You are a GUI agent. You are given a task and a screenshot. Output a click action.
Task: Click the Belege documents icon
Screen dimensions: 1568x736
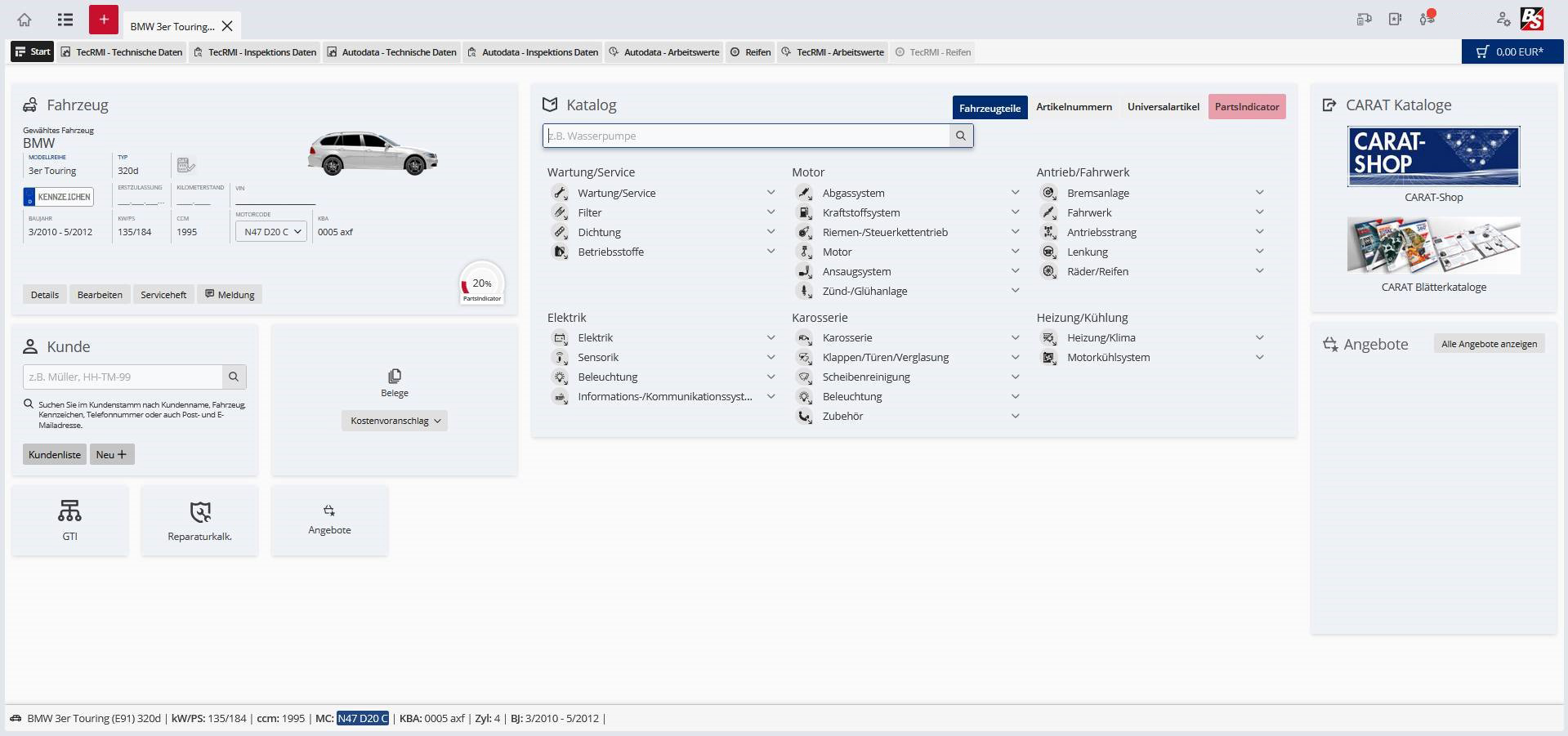(x=394, y=377)
